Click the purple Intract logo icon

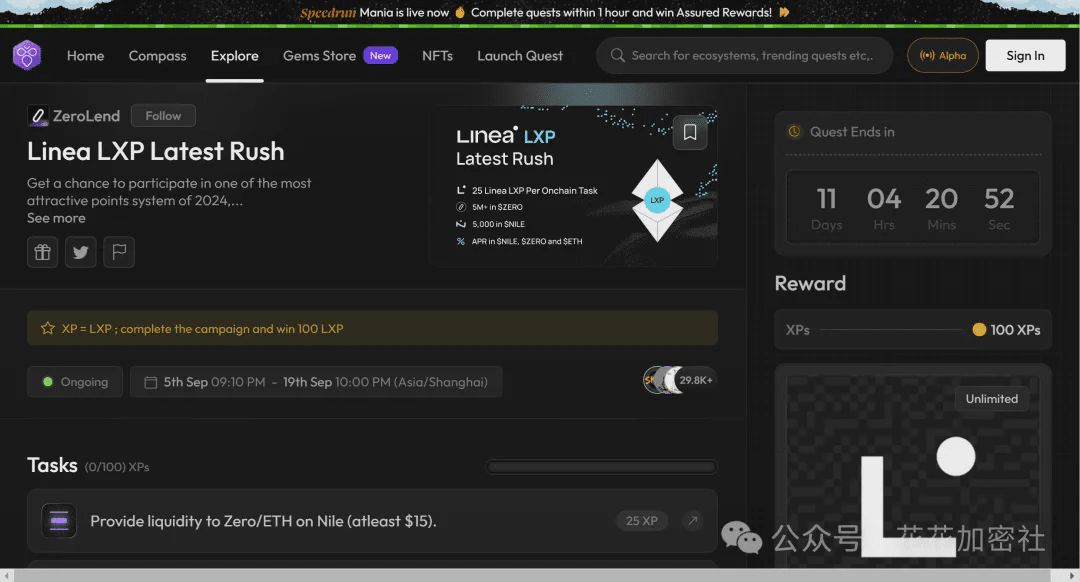point(27,55)
